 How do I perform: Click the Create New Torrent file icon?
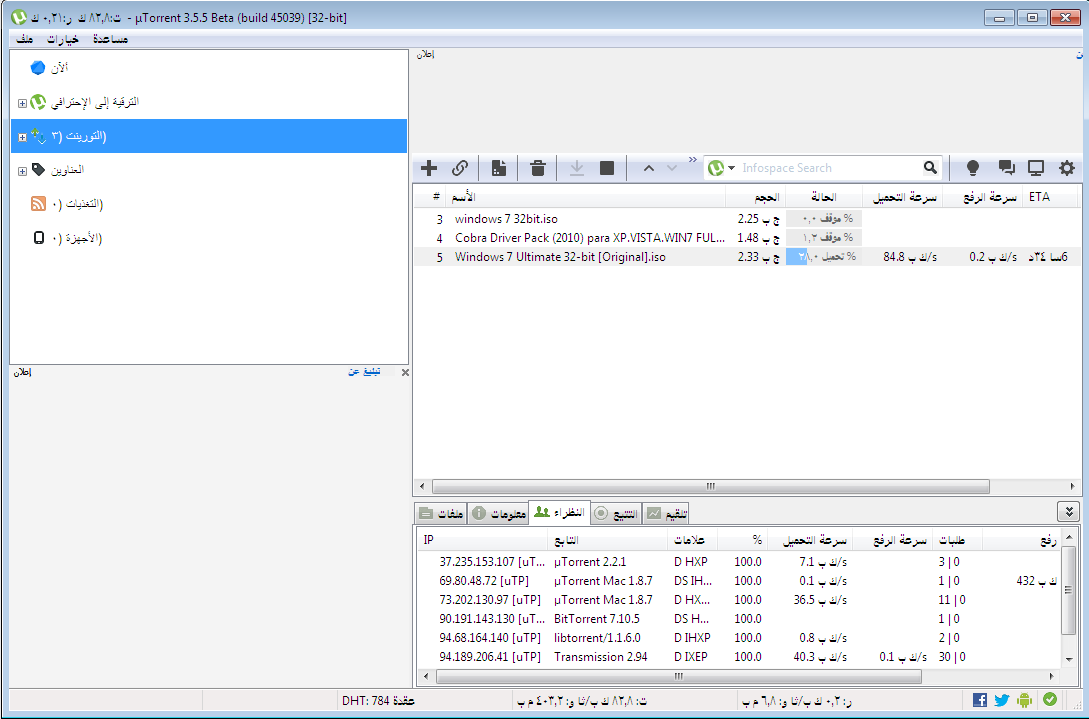click(x=498, y=168)
